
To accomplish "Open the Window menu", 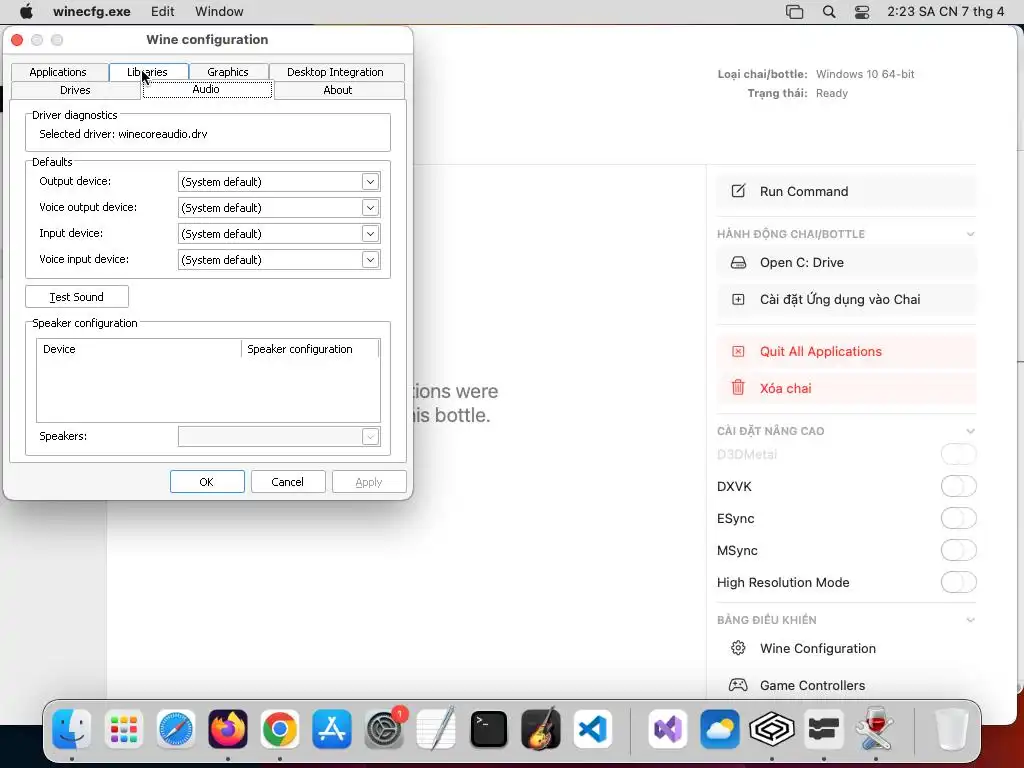I will (219, 12).
